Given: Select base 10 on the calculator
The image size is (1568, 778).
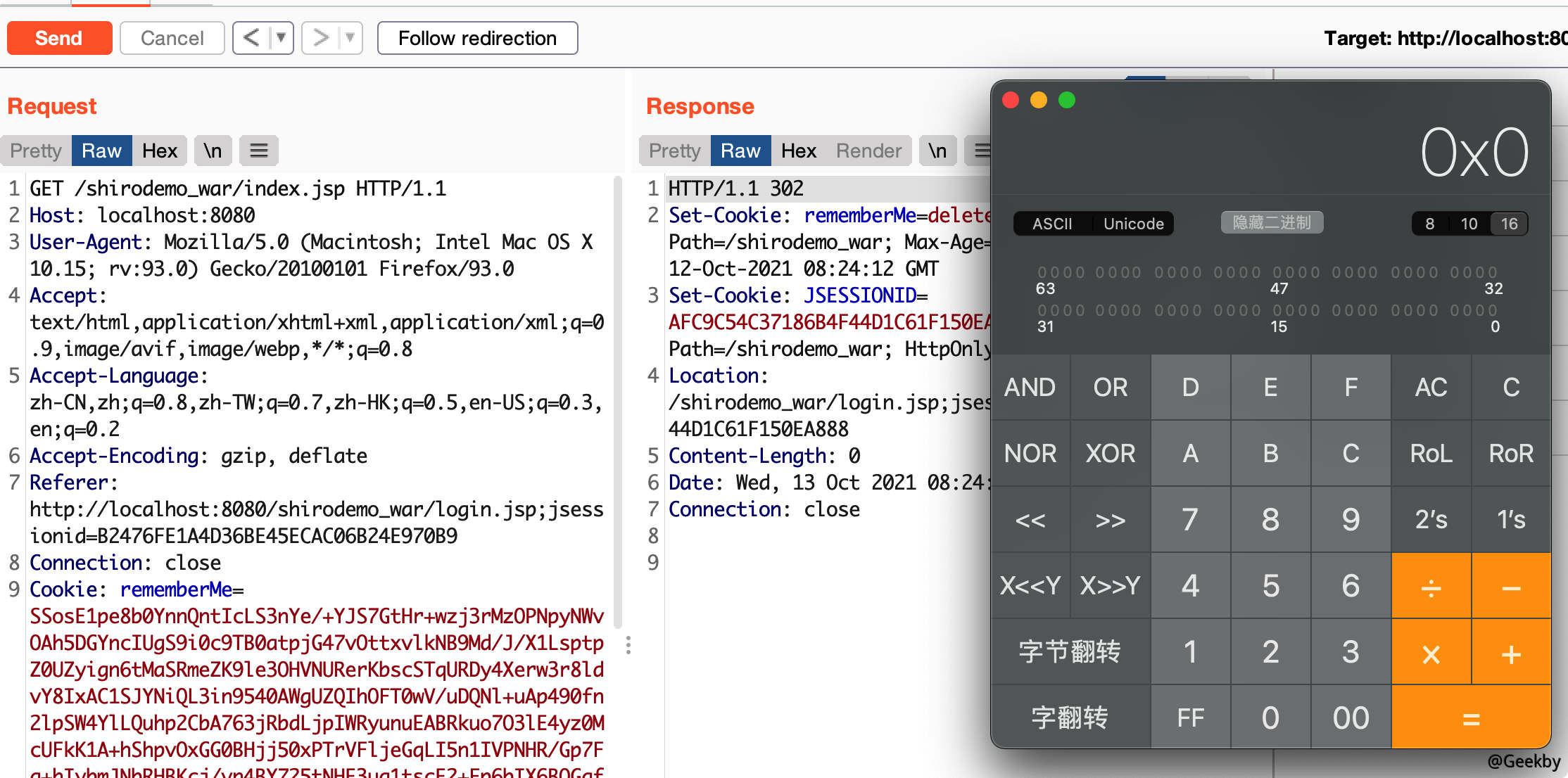Looking at the screenshot, I should point(1469,223).
